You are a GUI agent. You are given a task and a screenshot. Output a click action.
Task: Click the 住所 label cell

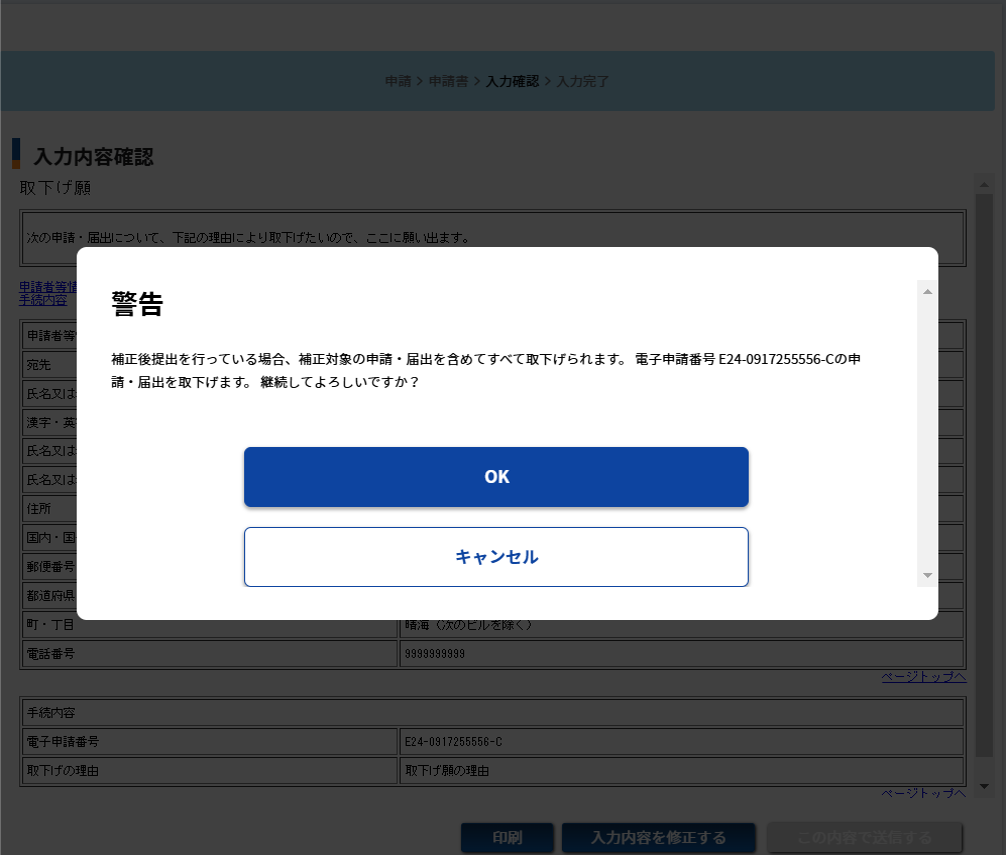[x=50, y=509]
